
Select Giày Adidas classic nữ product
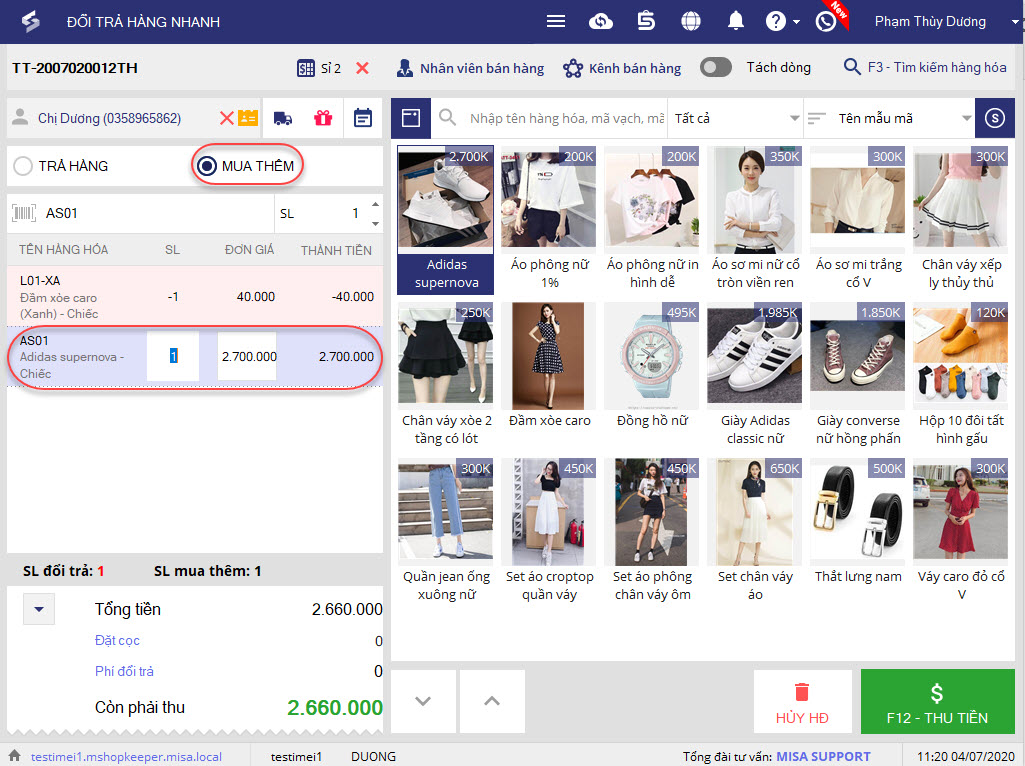point(755,376)
